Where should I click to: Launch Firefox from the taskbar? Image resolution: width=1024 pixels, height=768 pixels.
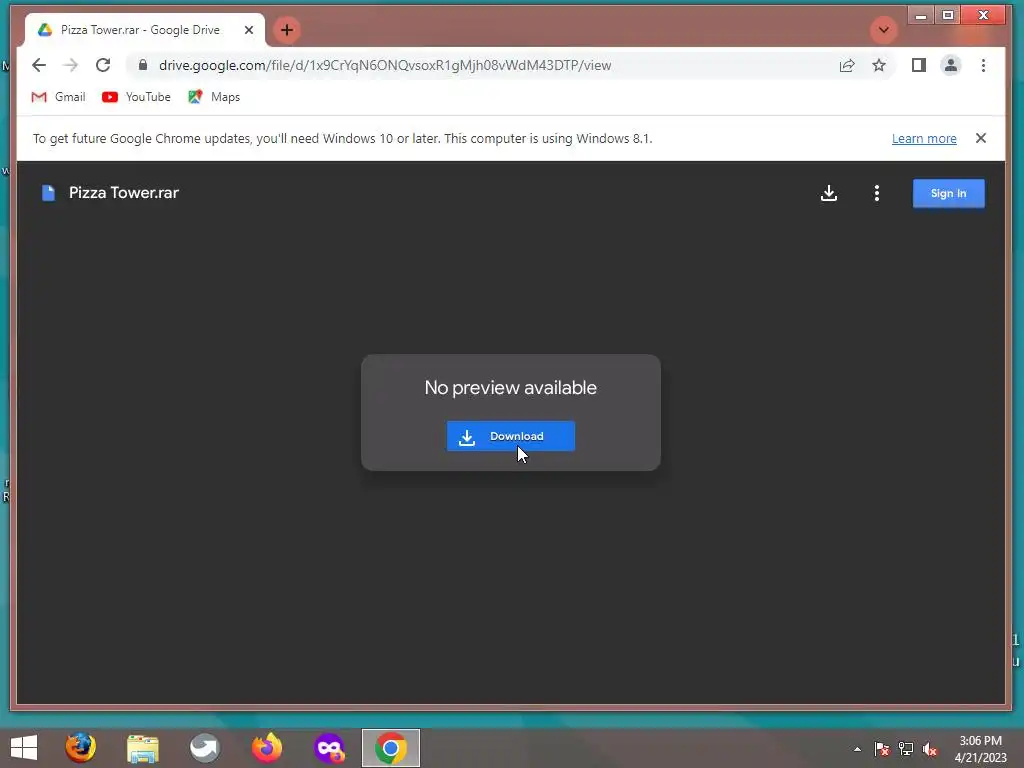[266, 748]
